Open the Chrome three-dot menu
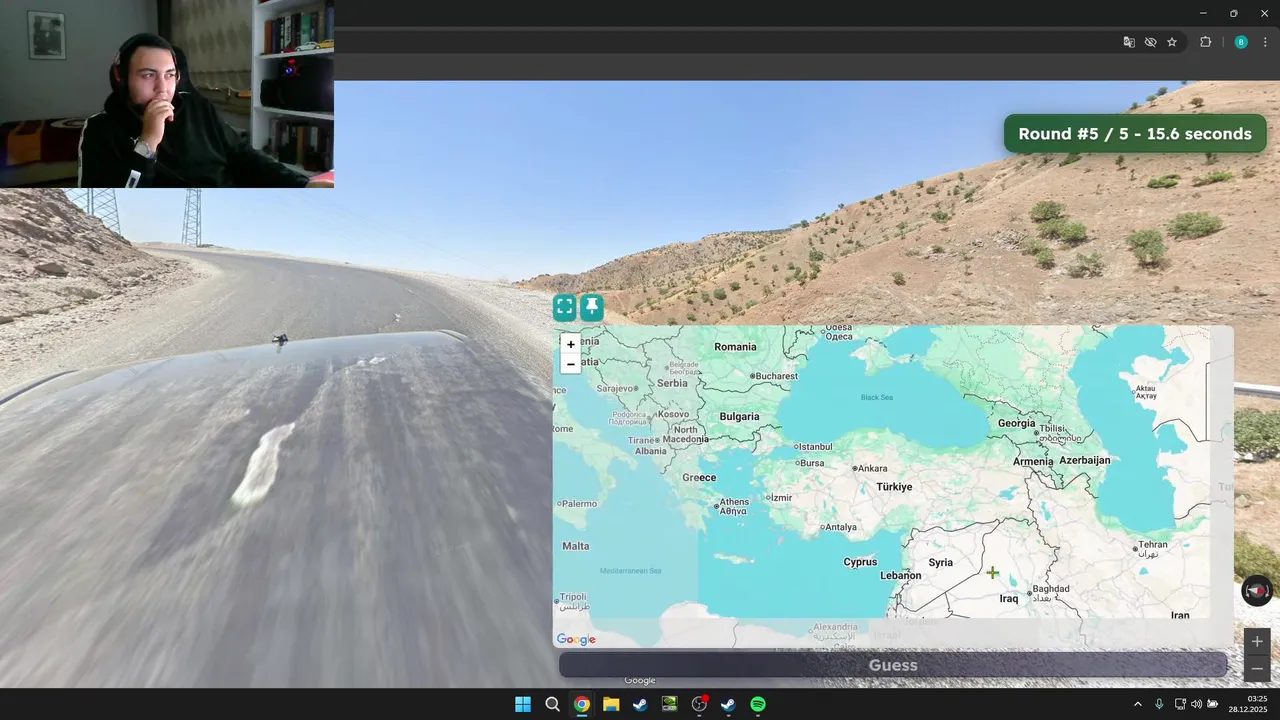 coord(1265,42)
